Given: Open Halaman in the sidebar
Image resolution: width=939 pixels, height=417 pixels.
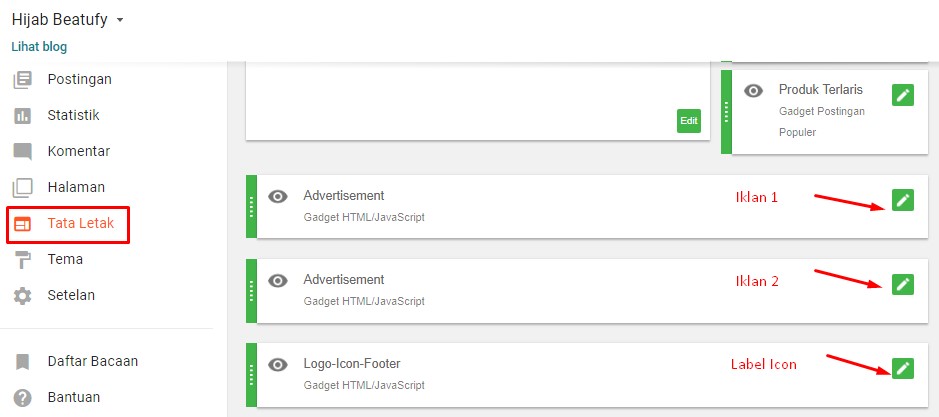Looking at the screenshot, I should [x=76, y=187].
